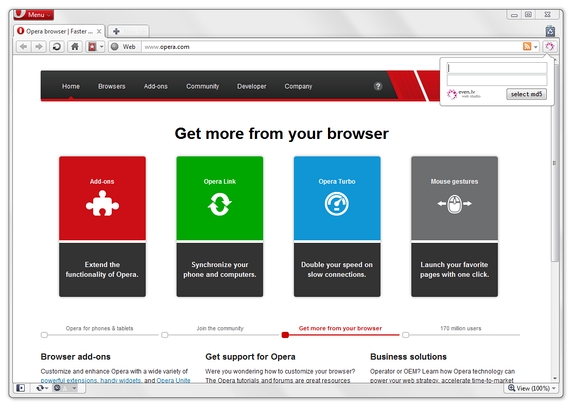Toggle the panels sidebar icon in status bar
Viewport: 572px width, 408px height.
coord(20,388)
